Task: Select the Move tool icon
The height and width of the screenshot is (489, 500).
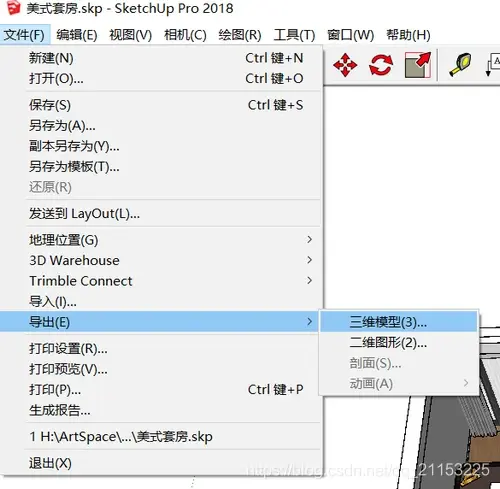Action: click(345, 65)
